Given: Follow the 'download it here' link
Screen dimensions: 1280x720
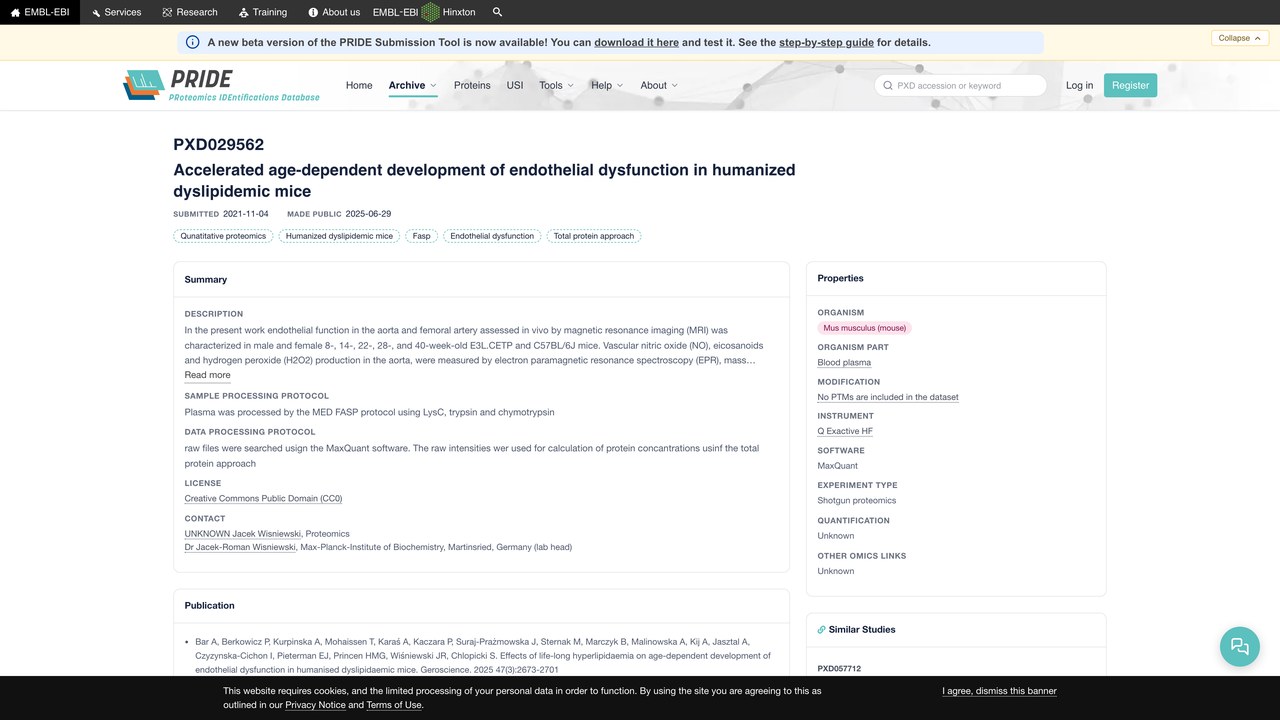Looking at the screenshot, I should click(x=636, y=42).
